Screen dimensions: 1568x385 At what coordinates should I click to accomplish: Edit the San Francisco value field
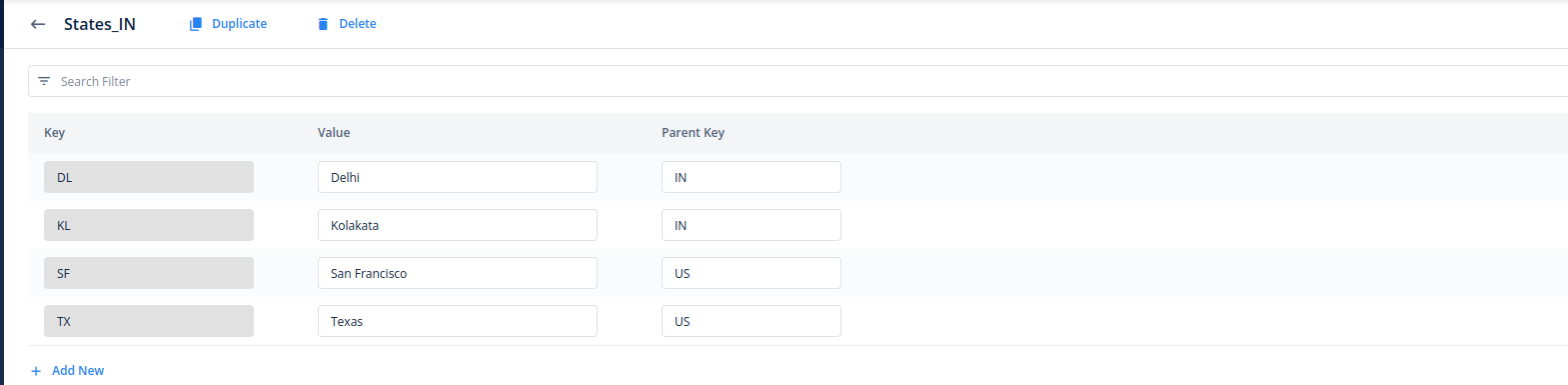tap(458, 273)
